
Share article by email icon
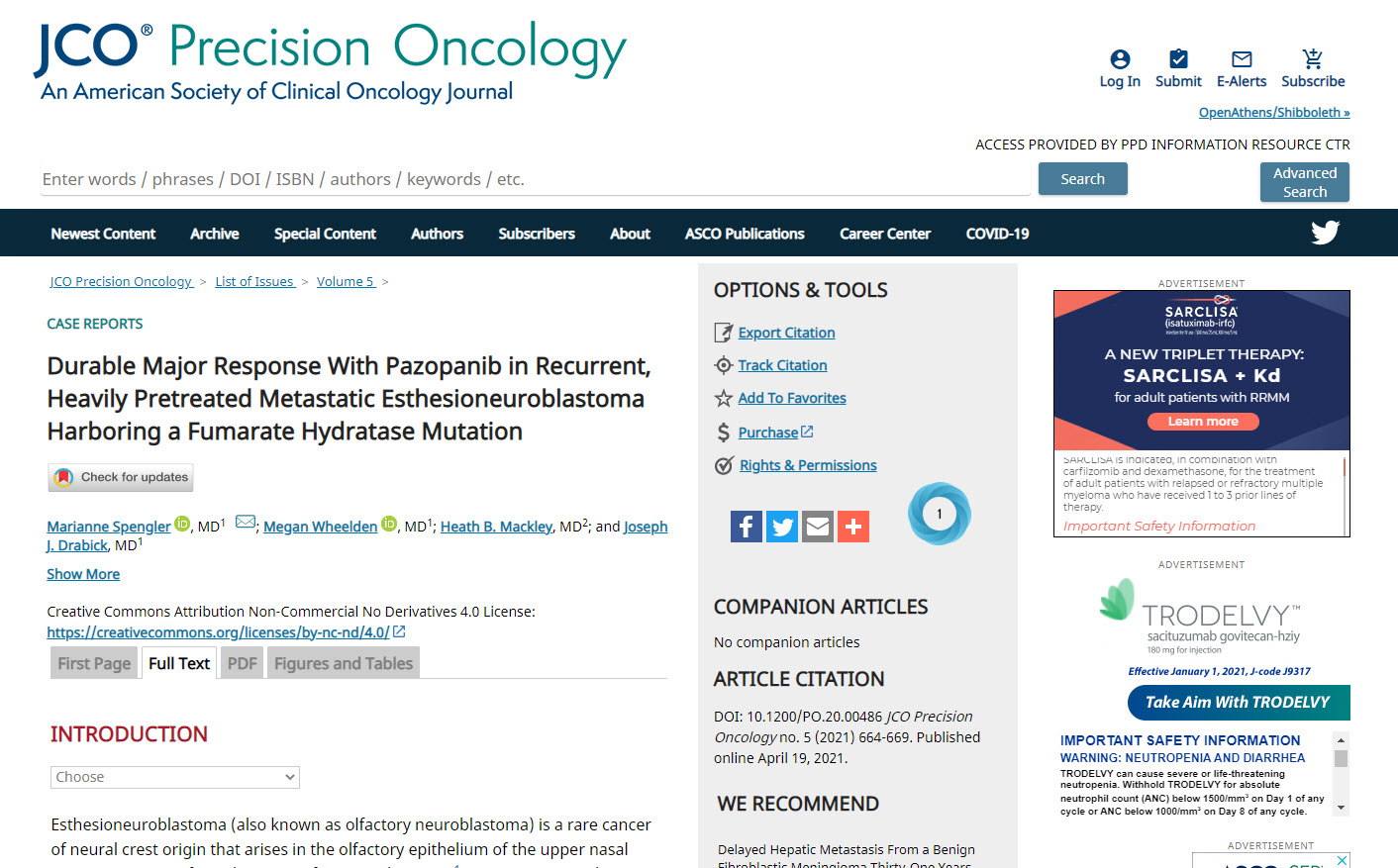818,527
